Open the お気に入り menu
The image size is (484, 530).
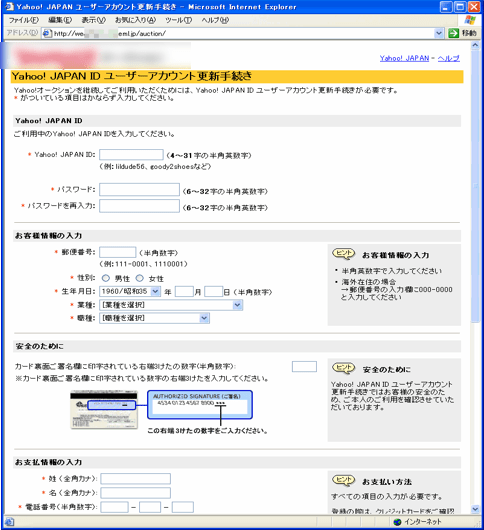(135, 20)
